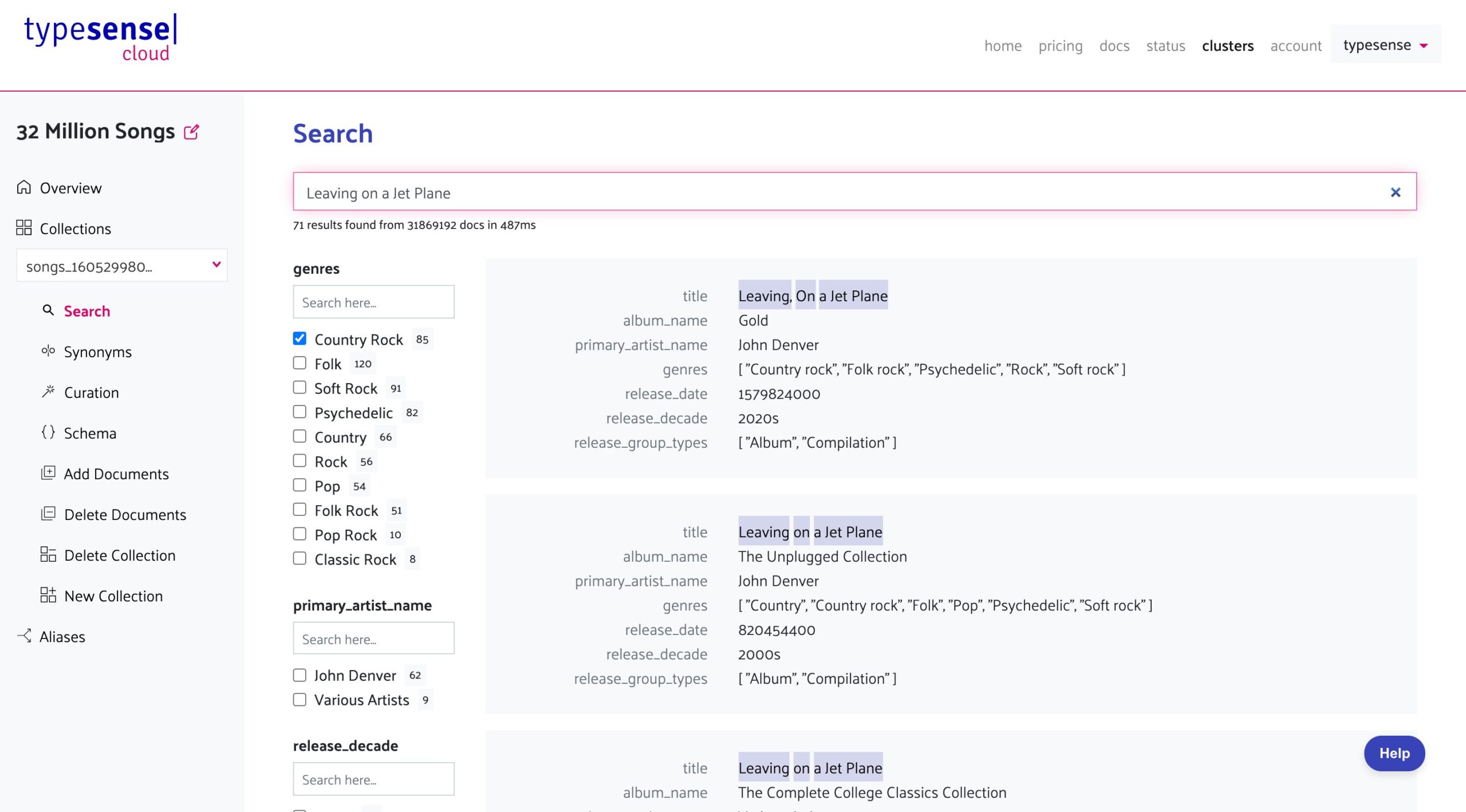This screenshot has width=1466, height=812.
Task: Uncheck the Country Rock genre filter
Action: tap(299, 338)
